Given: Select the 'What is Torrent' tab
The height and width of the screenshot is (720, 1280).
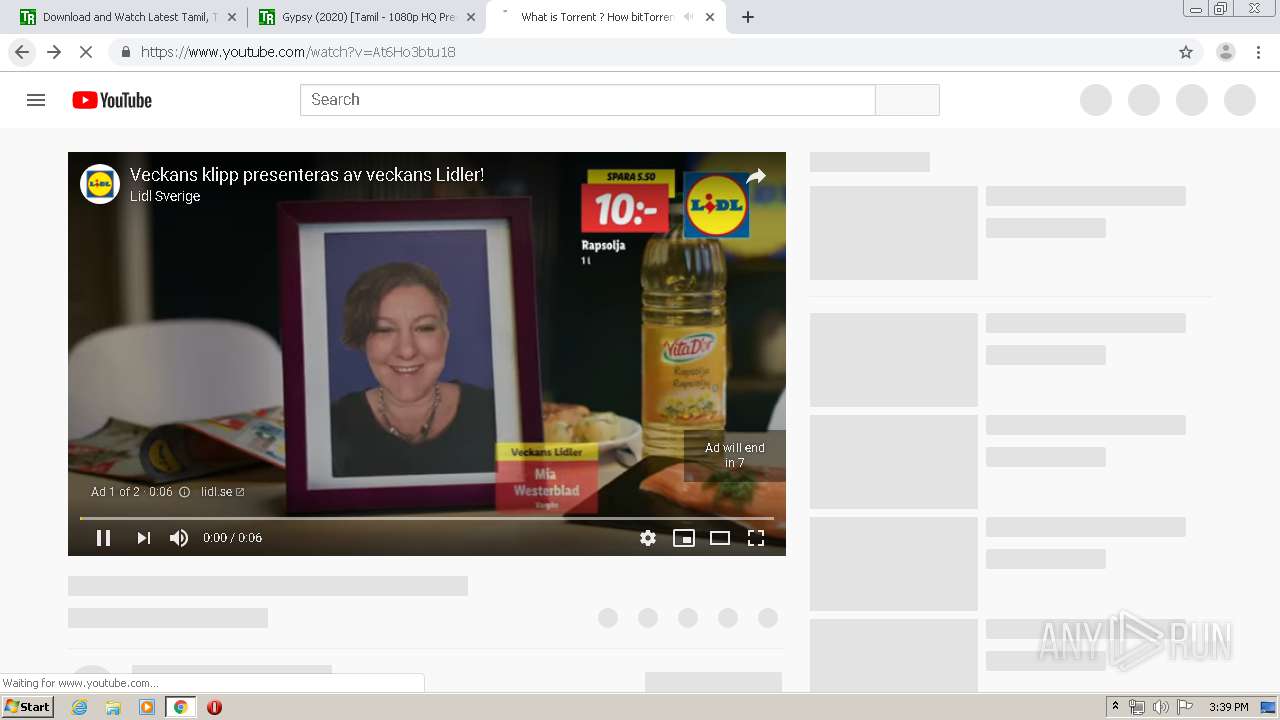Looking at the screenshot, I should [x=606, y=17].
